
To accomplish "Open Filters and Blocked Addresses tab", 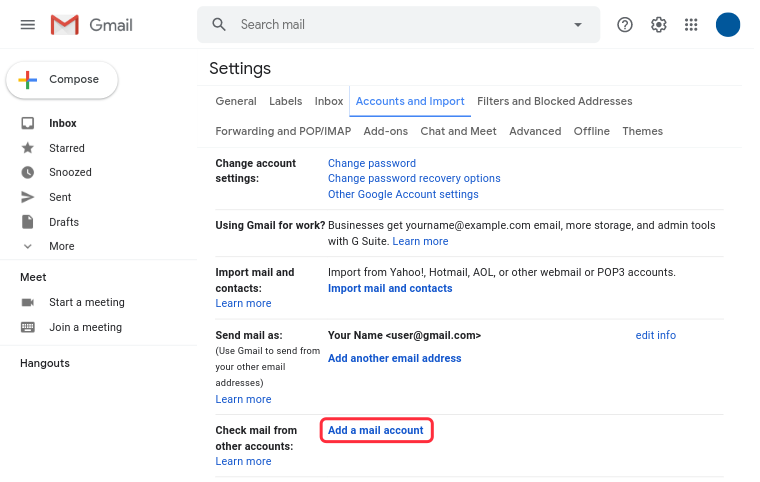I will tap(554, 101).
